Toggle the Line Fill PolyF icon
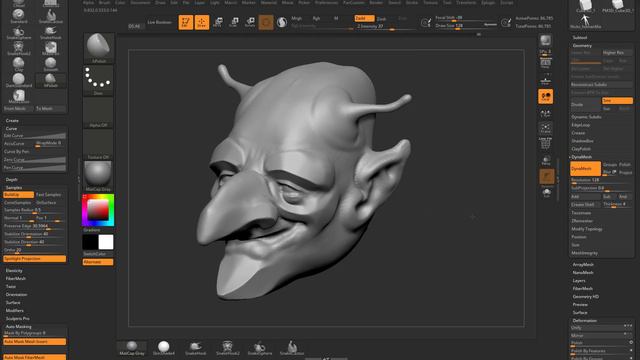Viewport: 640px width, 360px height. (x=546, y=144)
